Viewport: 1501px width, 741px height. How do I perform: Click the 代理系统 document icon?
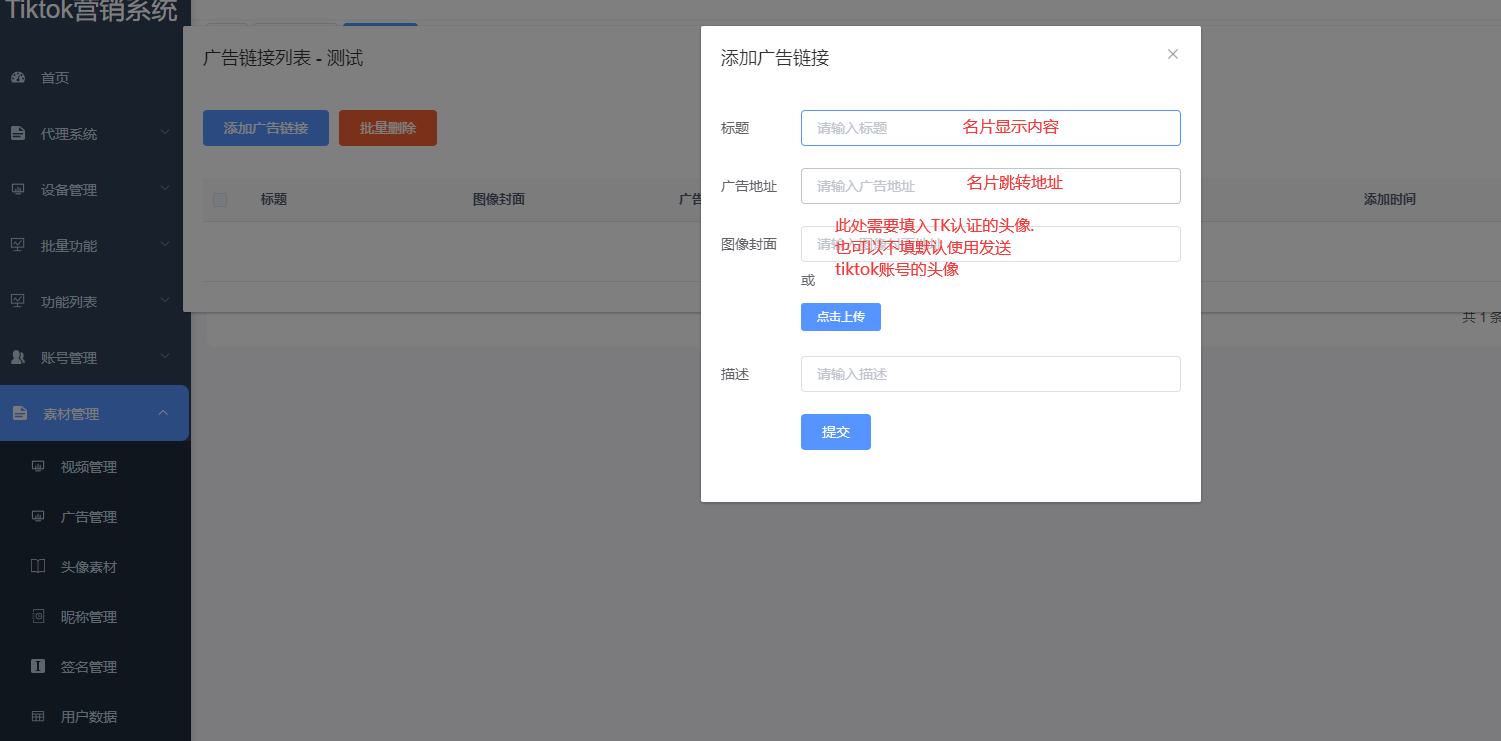point(18,134)
